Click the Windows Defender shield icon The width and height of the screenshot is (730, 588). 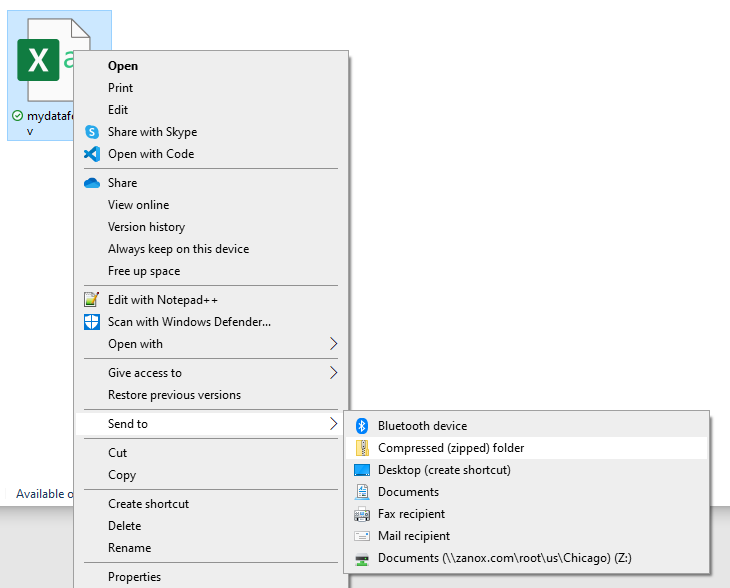tap(92, 322)
